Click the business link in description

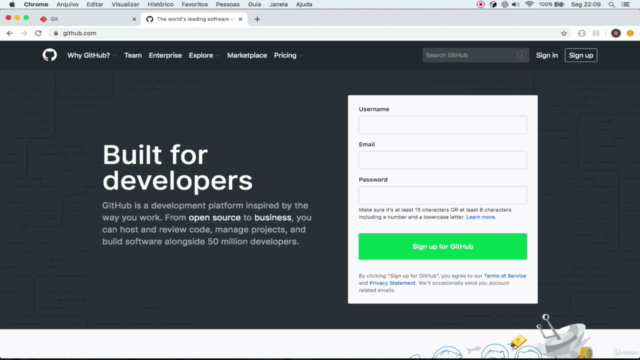[x=273, y=218]
